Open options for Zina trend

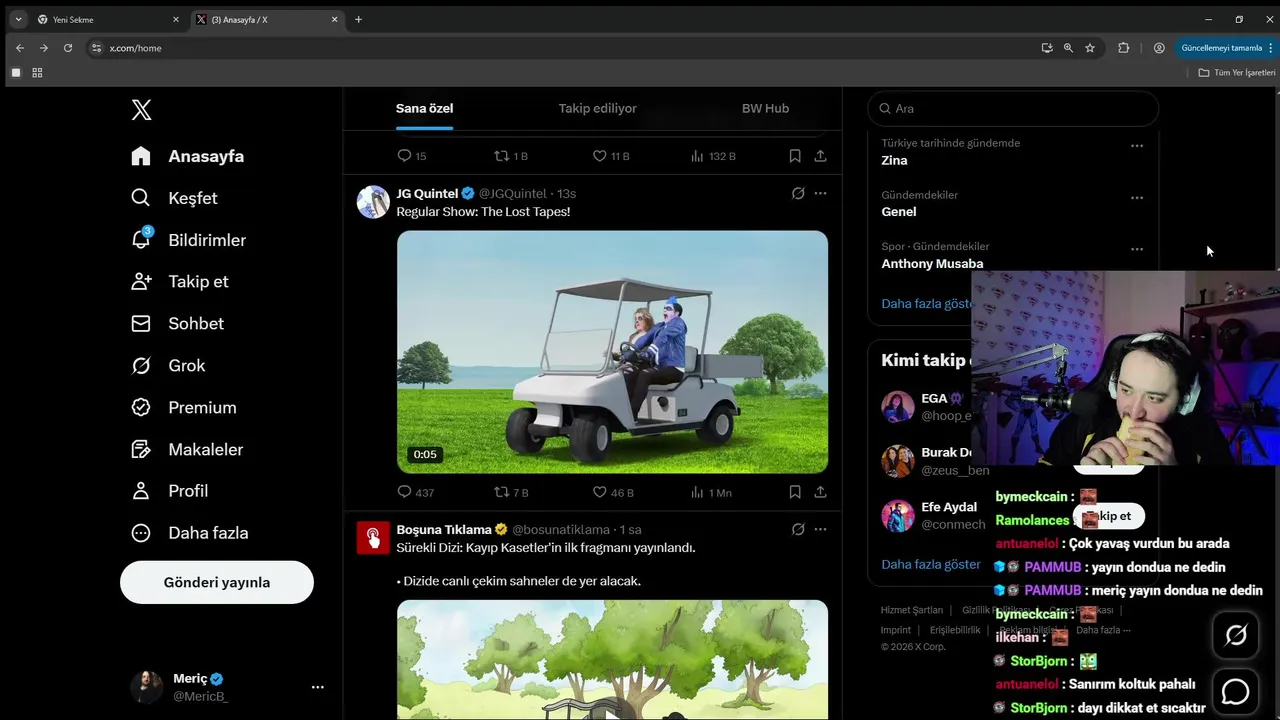pyautogui.click(x=1136, y=146)
